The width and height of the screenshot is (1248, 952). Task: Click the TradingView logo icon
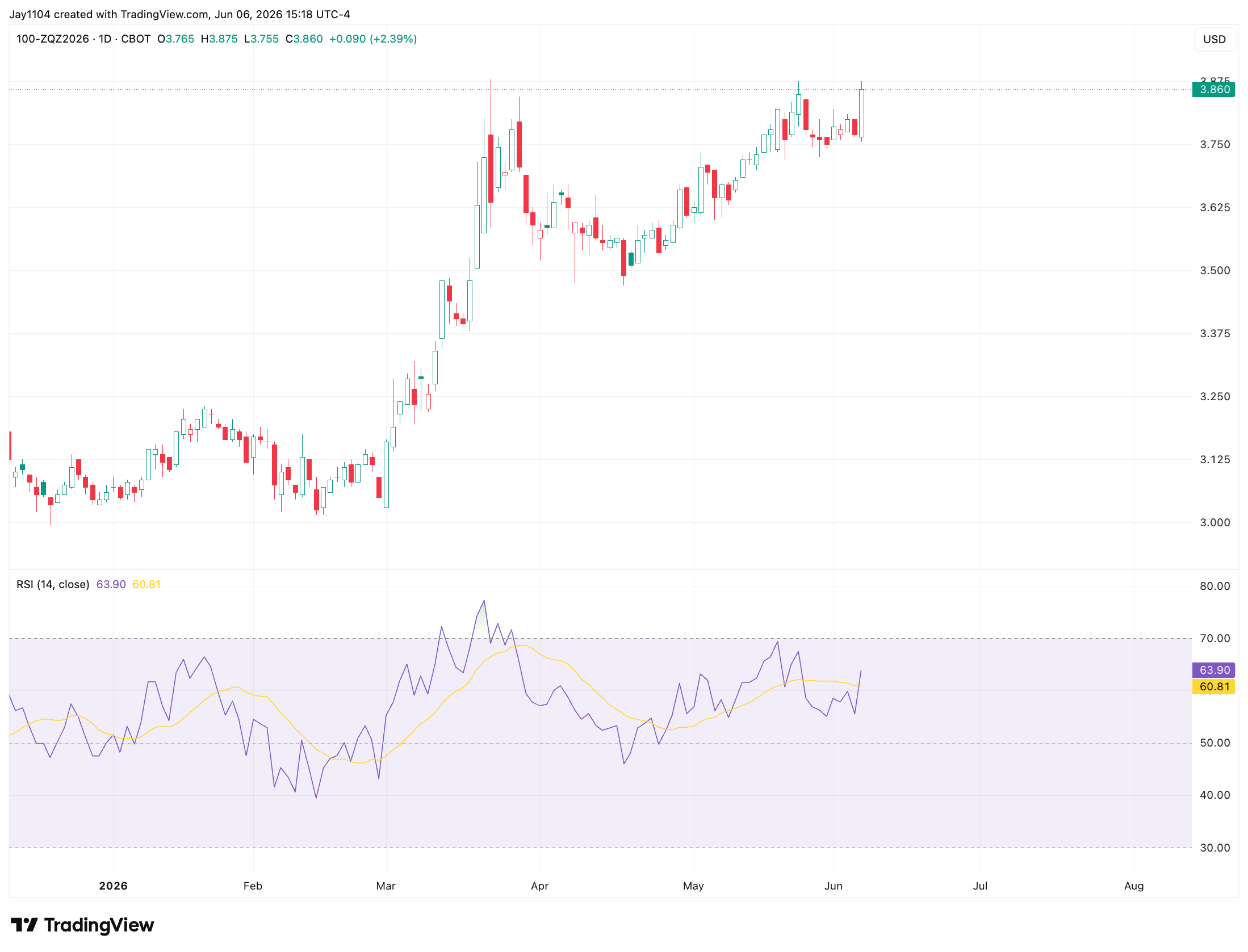pos(24,925)
